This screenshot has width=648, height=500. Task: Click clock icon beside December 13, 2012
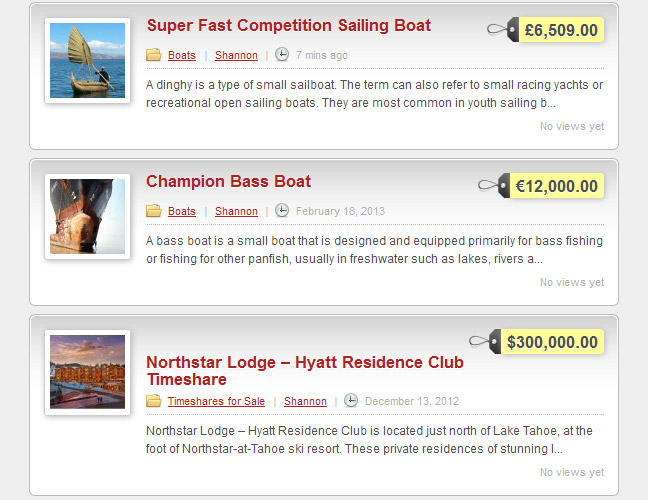point(351,400)
